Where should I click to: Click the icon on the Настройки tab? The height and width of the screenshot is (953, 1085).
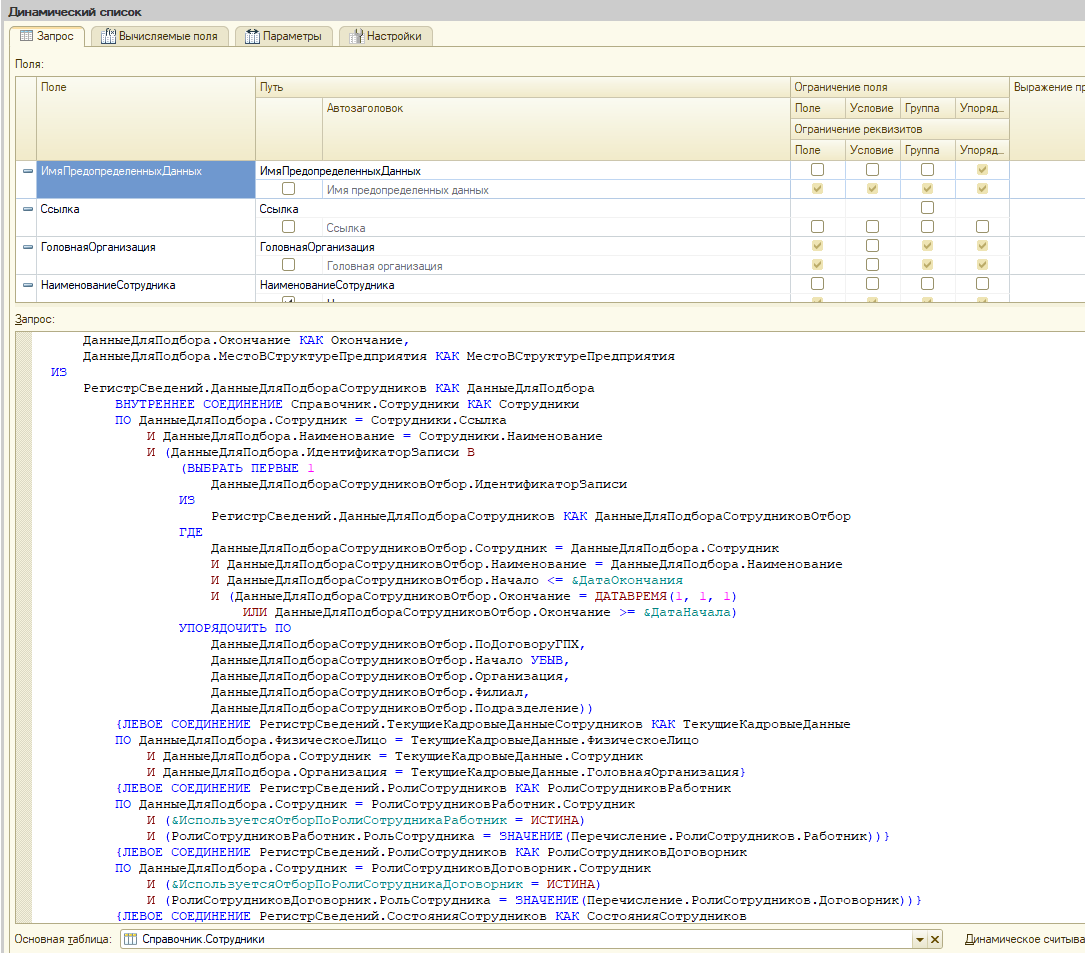pyautogui.click(x=356, y=36)
